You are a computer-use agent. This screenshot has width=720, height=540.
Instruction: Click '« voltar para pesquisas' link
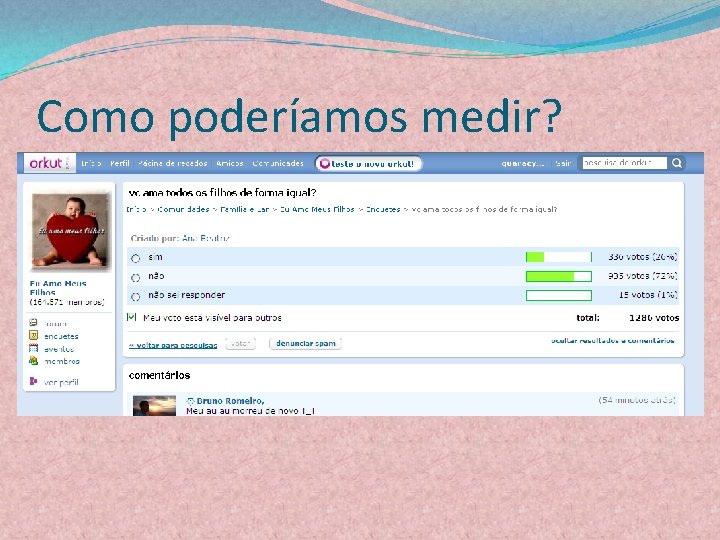pyautogui.click(x=173, y=345)
